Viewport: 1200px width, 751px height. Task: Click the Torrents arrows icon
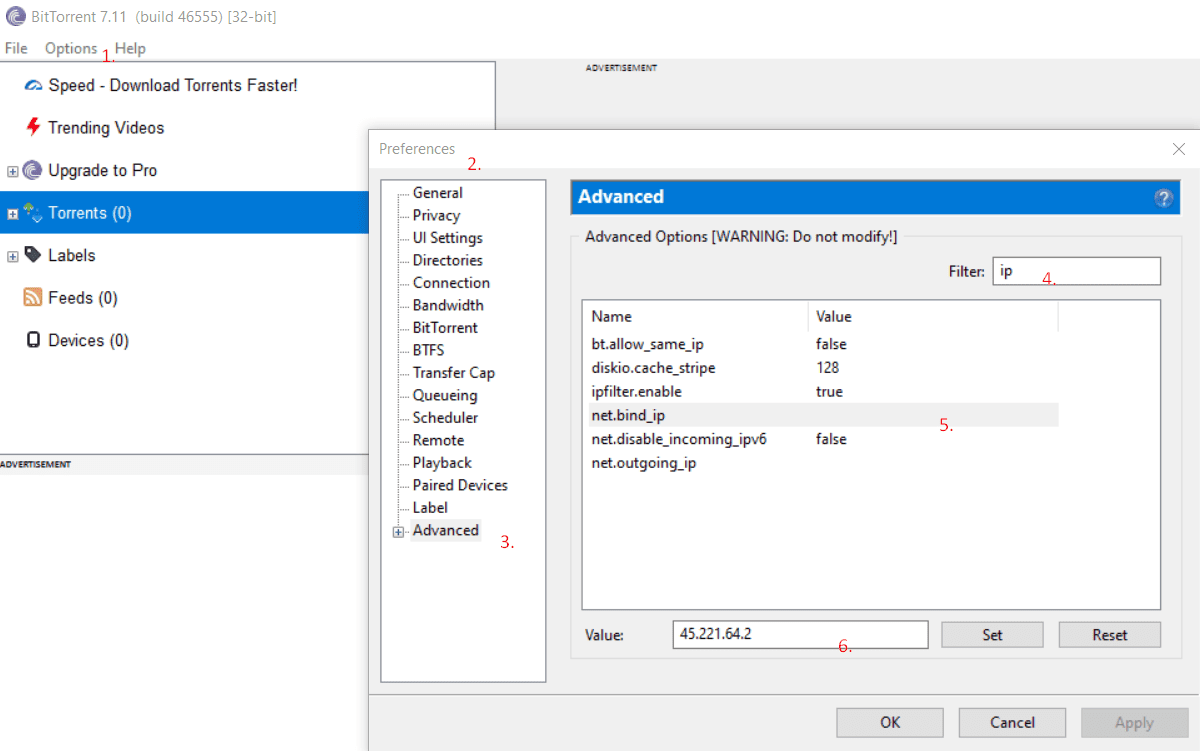tap(33, 213)
